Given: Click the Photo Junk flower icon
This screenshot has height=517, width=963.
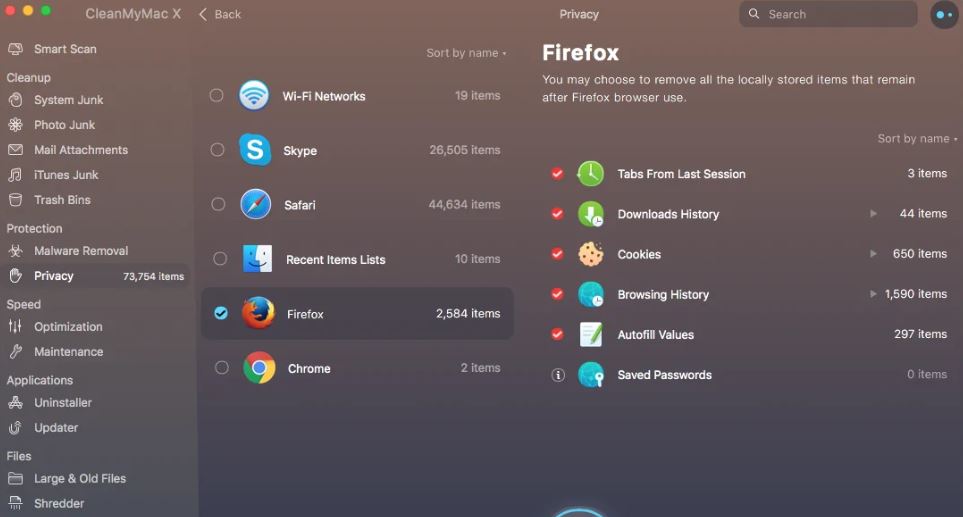Looking at the screenshot, I should (x=15, y=125).
